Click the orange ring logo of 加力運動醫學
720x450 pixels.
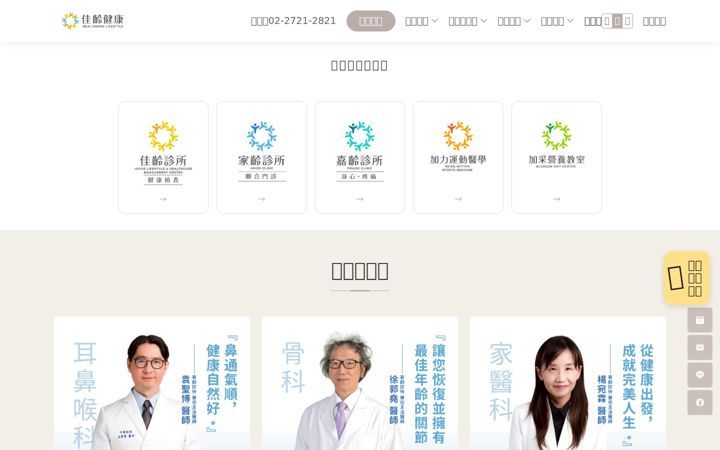pos(458,136)
